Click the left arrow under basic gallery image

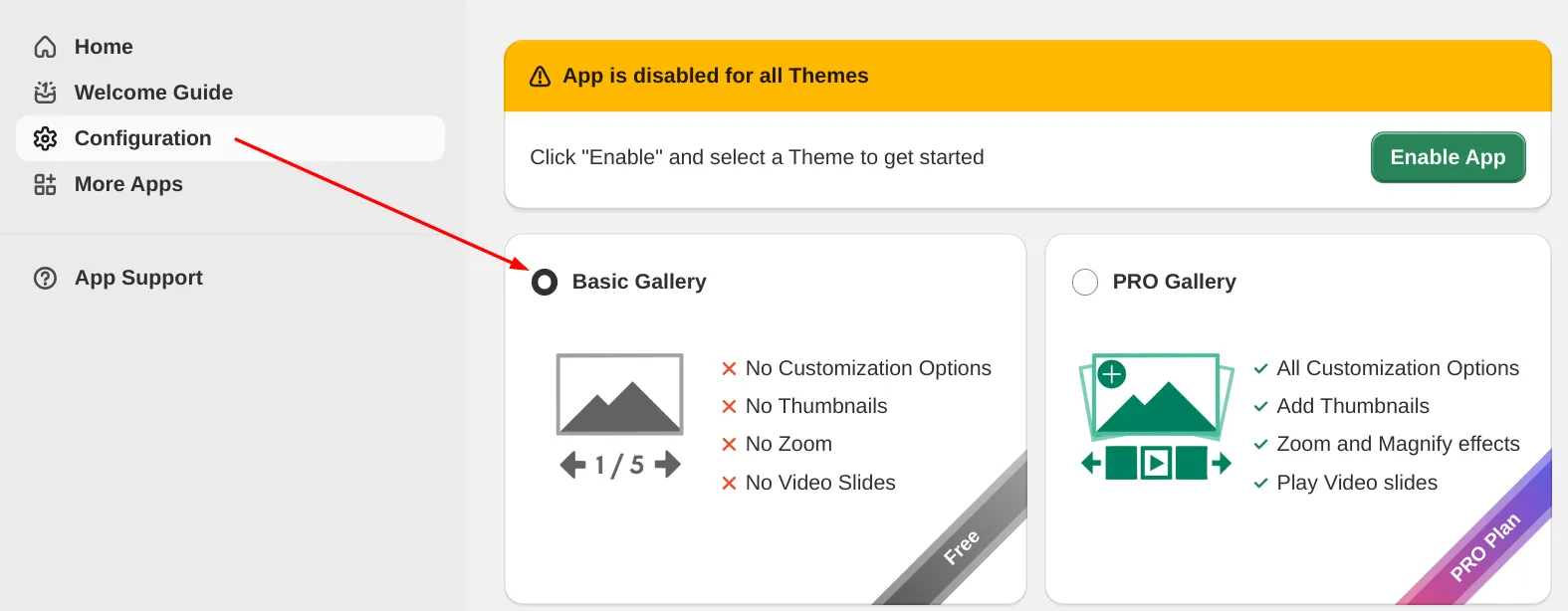tap(572, 465)
